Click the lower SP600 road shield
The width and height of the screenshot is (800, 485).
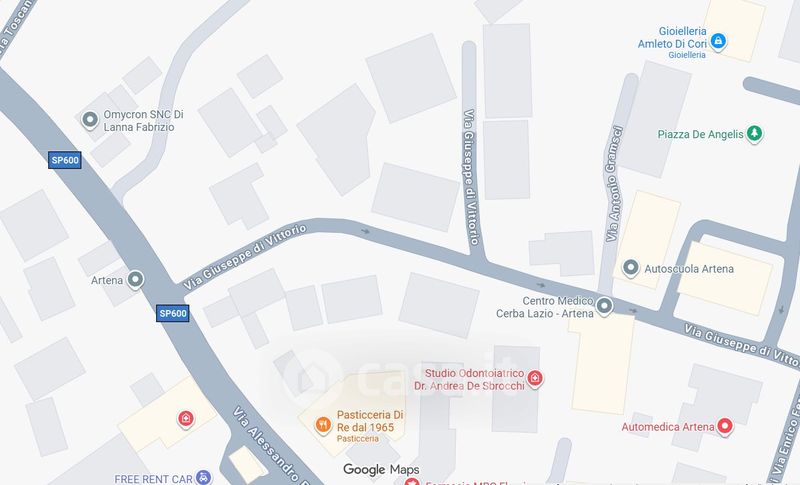click(x=172, y=313)
